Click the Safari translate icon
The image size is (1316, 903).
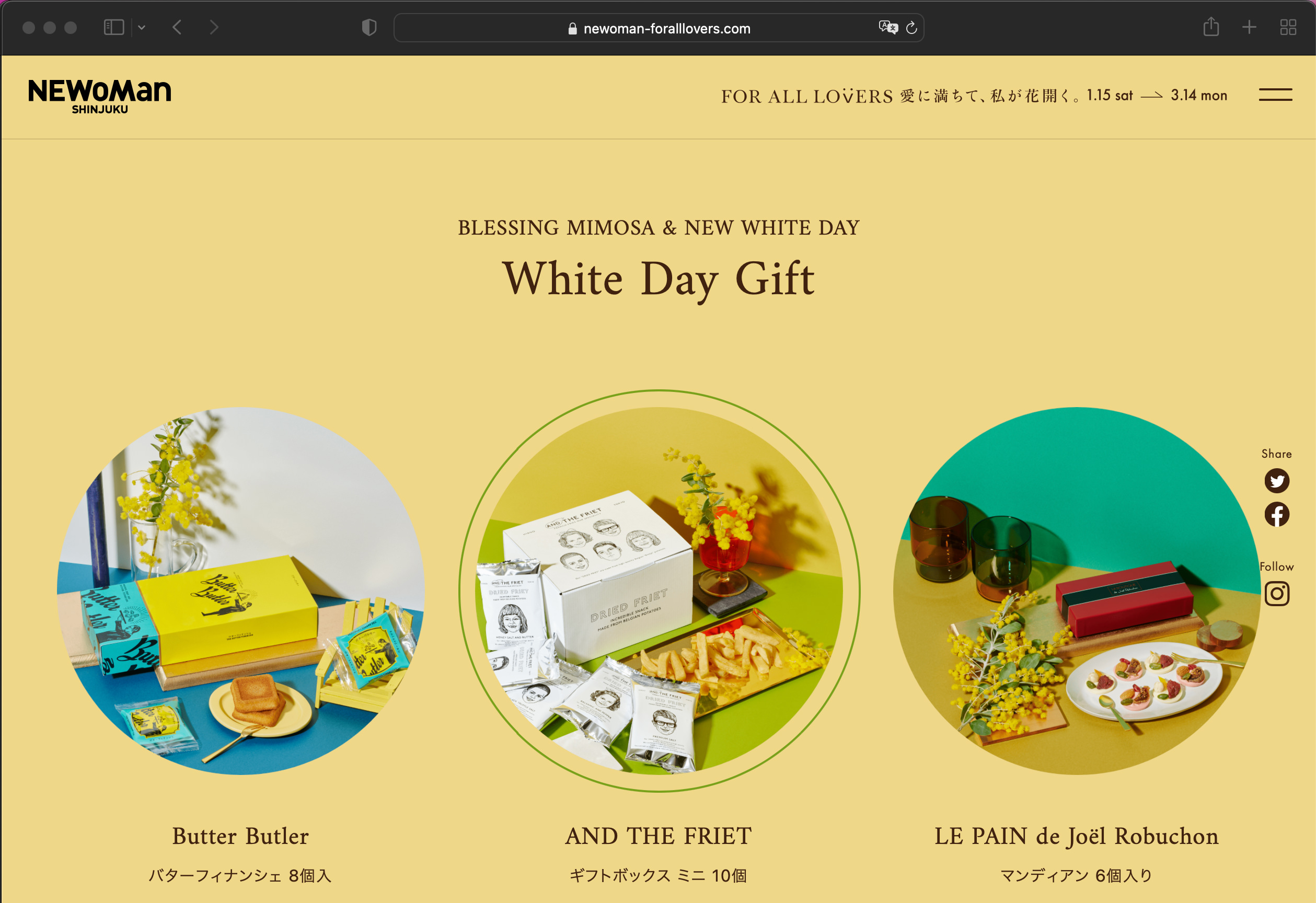coord(888,27)
